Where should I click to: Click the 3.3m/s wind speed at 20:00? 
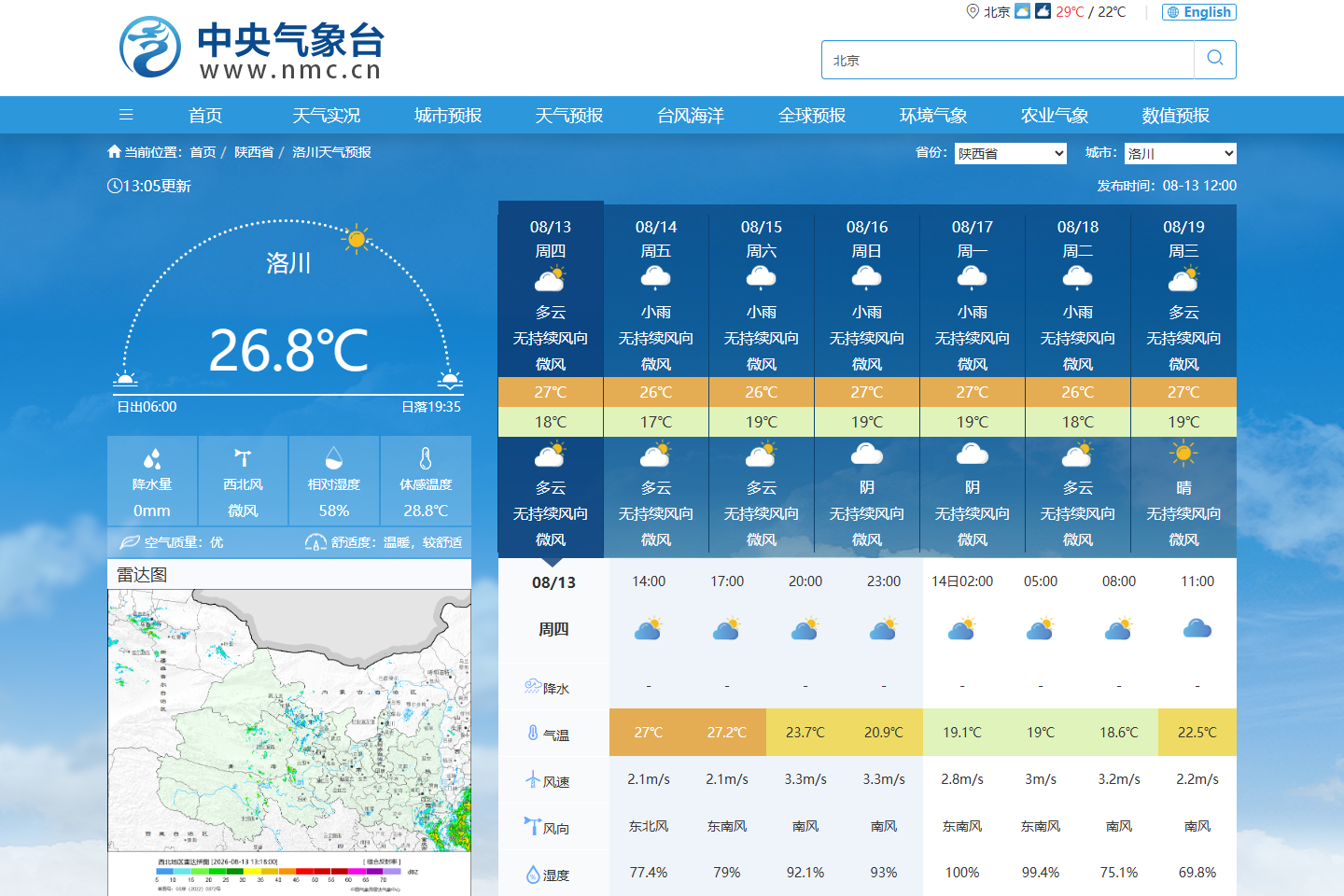click(805, 779)
